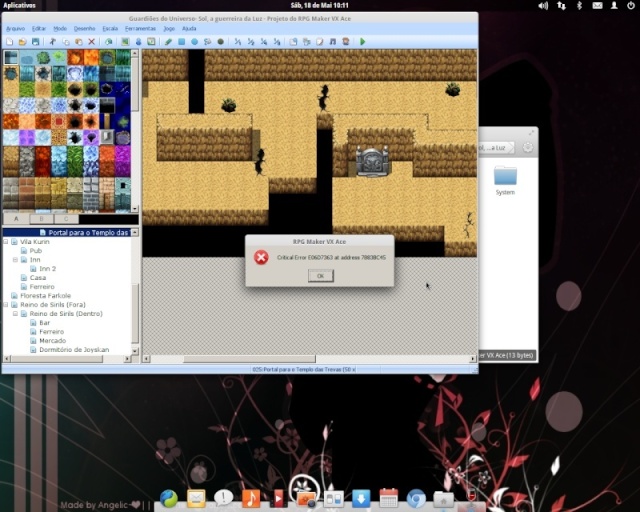
Task: Click the red X Delete icon
Action: [x=92, y=42]
